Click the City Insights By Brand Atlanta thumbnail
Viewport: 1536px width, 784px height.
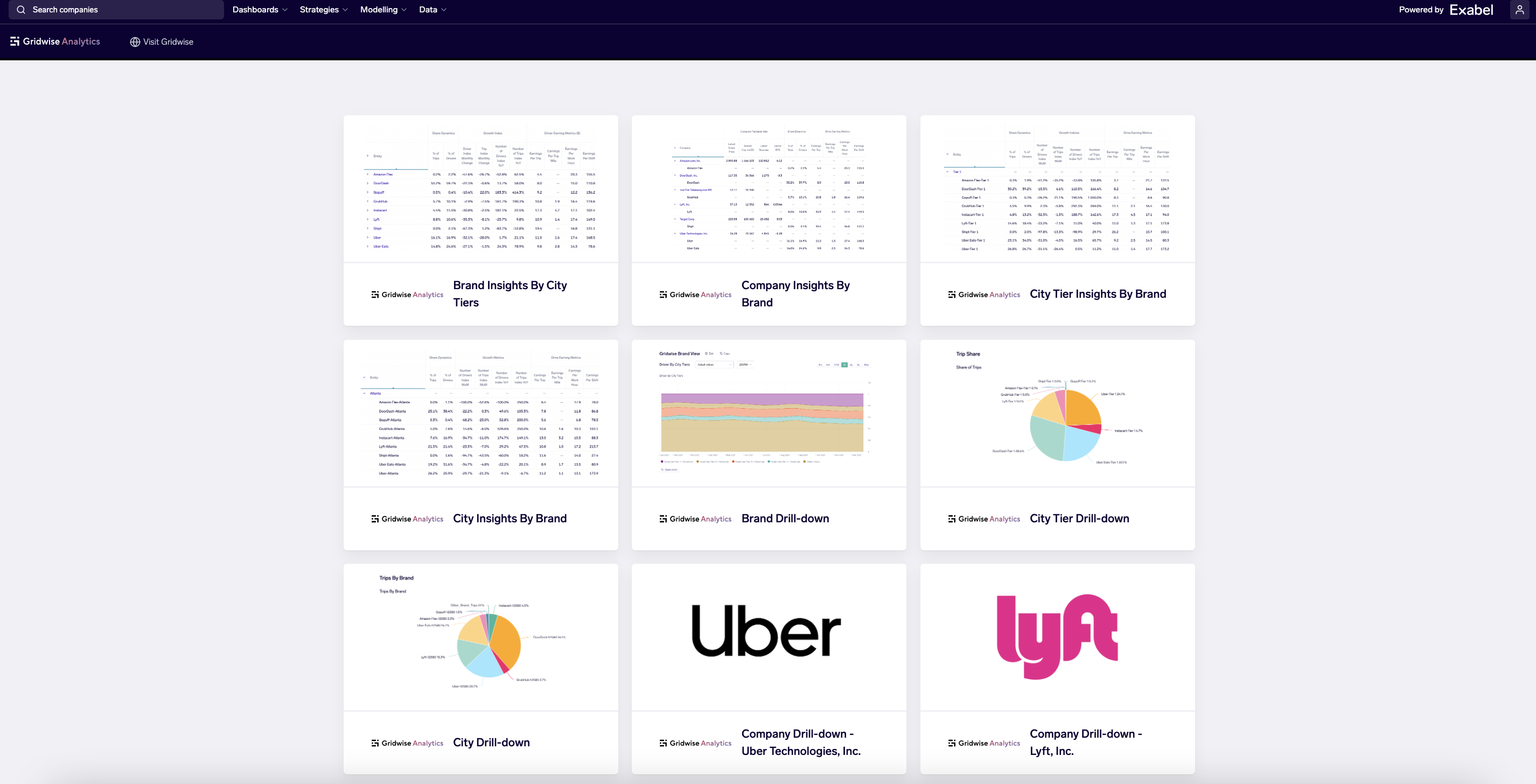(x=480, y=413)
